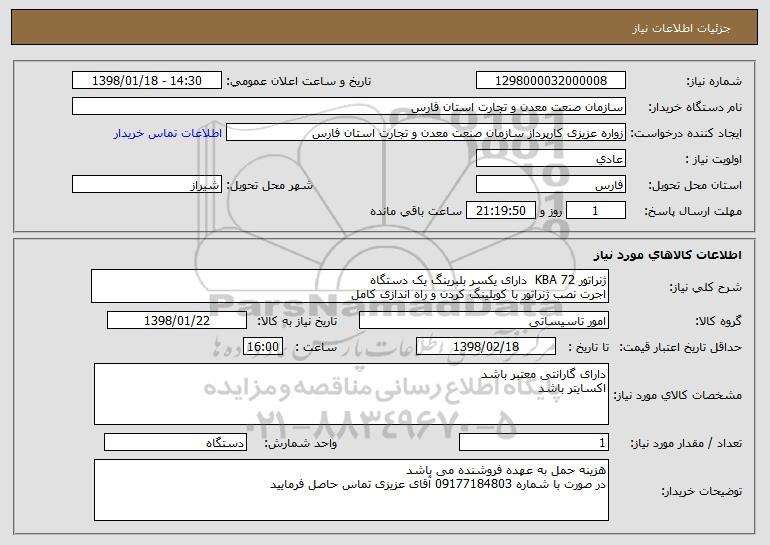
Task: Click the تاریخ نیاز به کالا label
Action: pyautogui.click(x=297, y=321)
